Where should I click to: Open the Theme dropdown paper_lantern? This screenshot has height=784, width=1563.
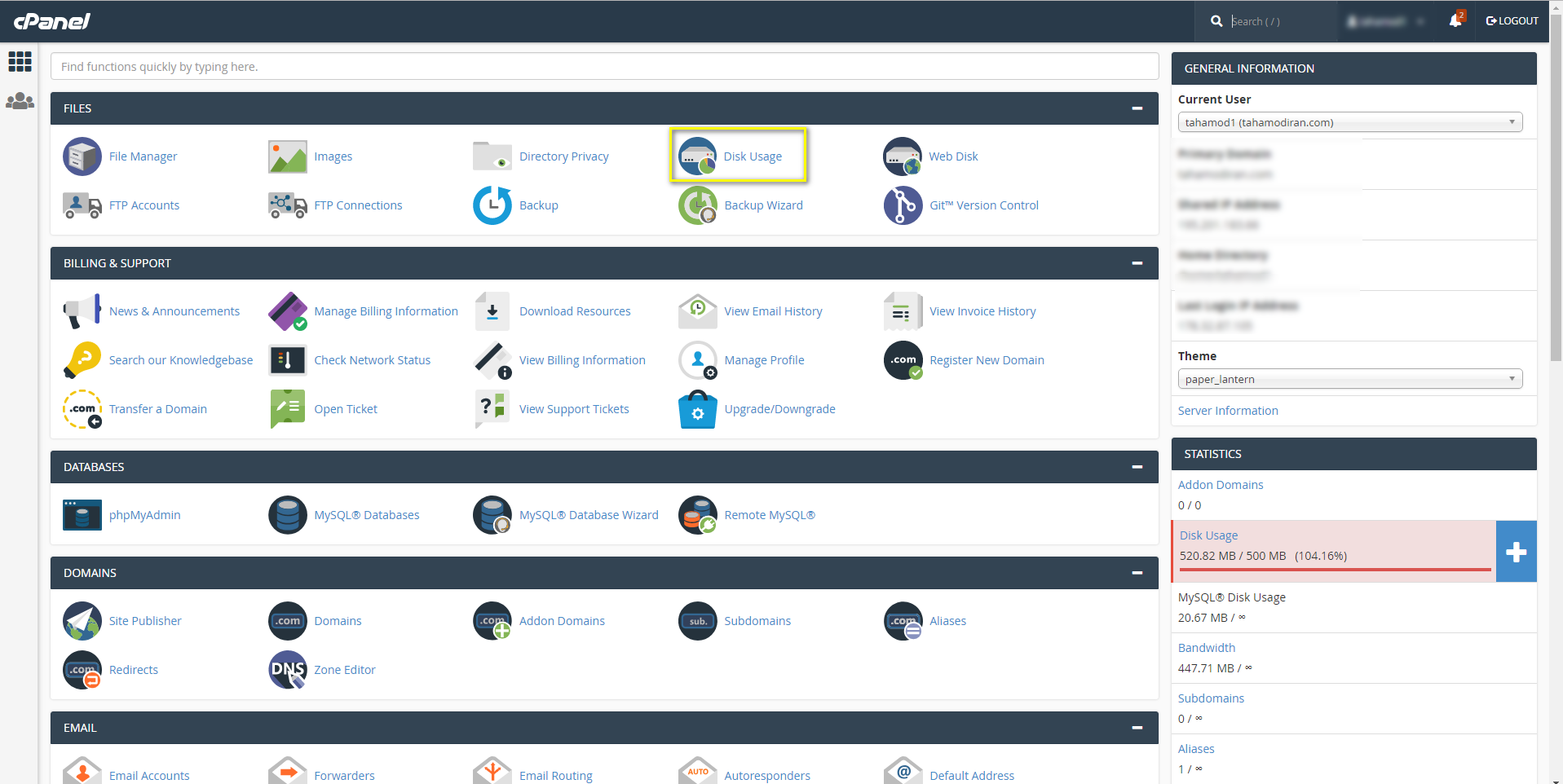pos(1350,379)
